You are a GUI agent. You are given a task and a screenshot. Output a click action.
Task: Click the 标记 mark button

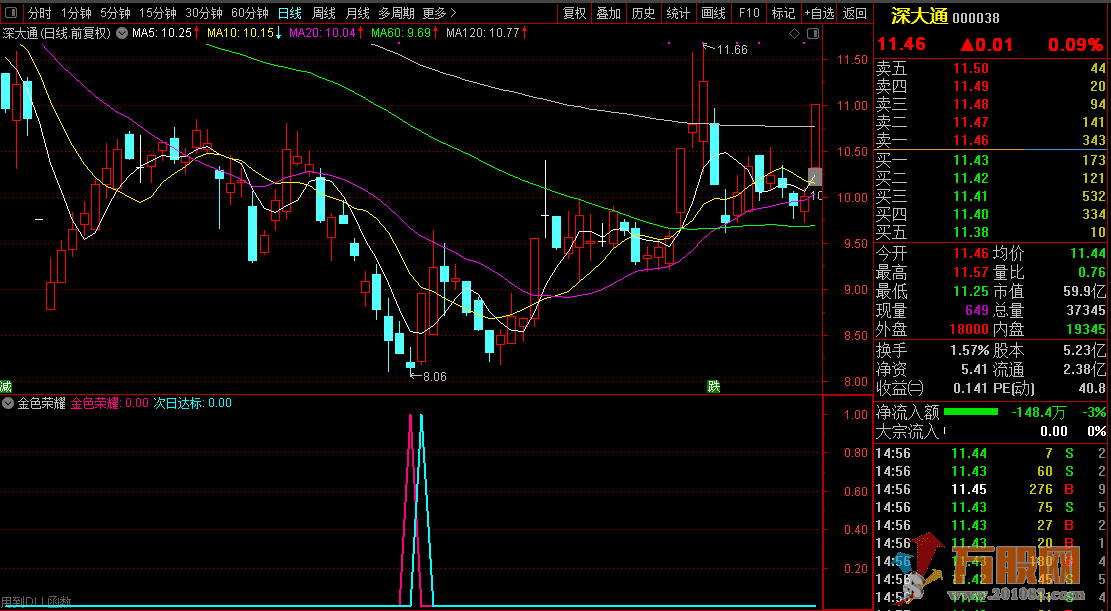[783, 13]
